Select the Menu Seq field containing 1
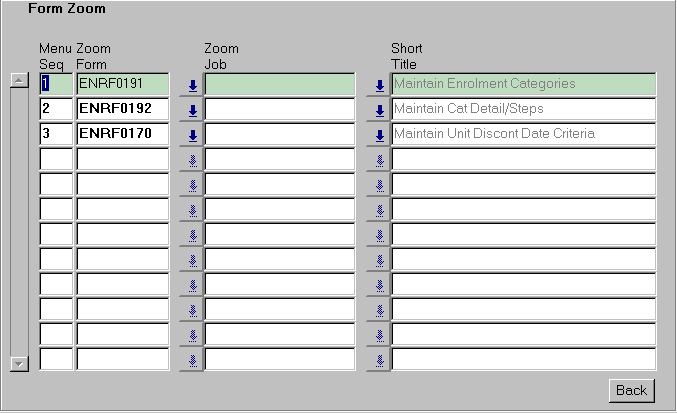The height and width of the screenshot is (413, 677). (56, 84)
